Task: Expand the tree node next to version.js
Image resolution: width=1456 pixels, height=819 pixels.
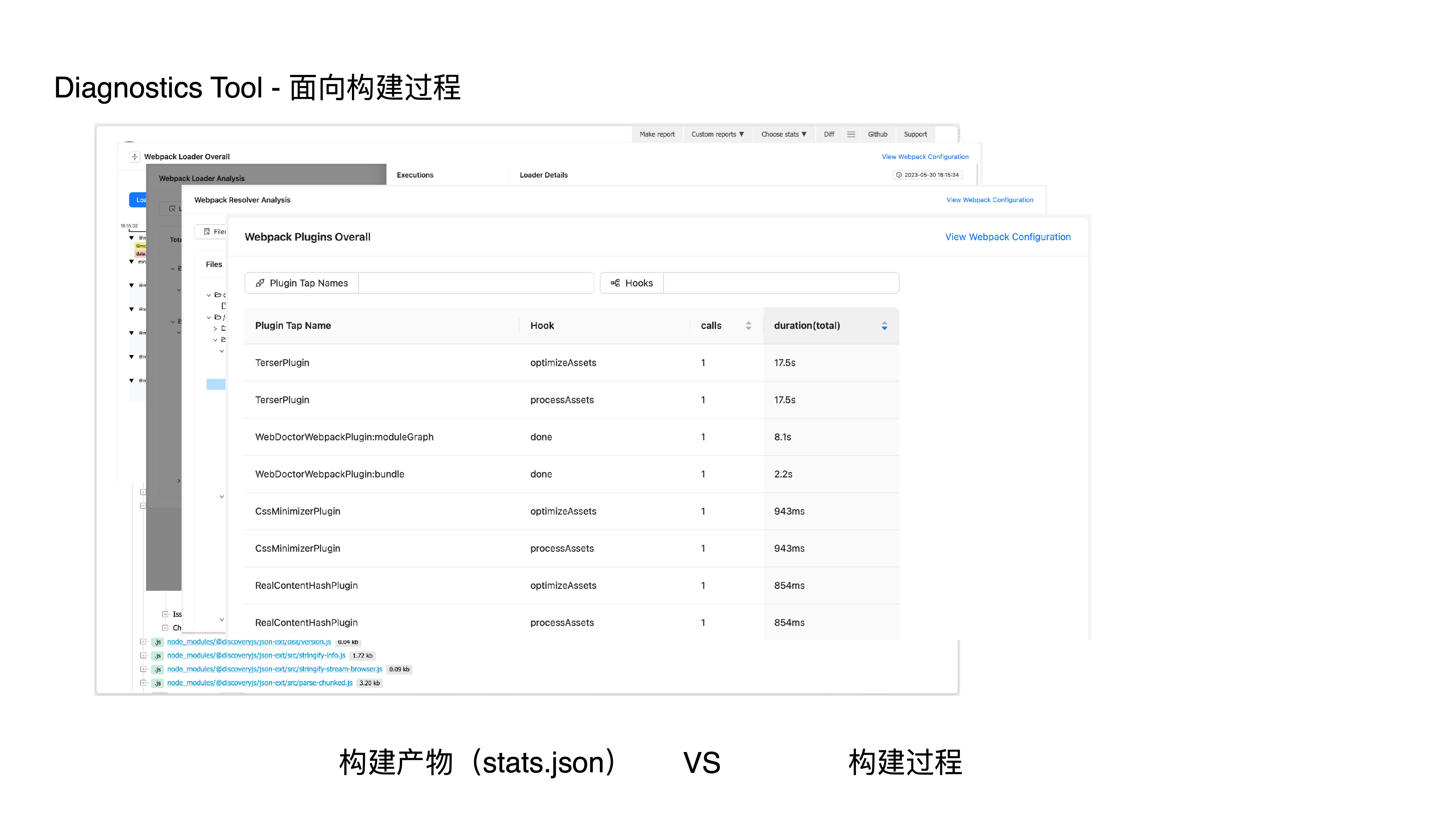Action: 143,642
